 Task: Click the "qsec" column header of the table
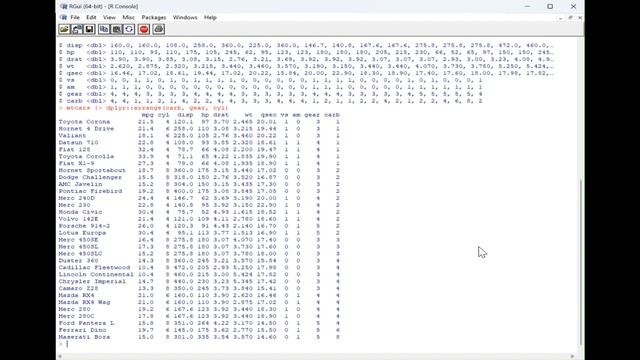[269, 115]
